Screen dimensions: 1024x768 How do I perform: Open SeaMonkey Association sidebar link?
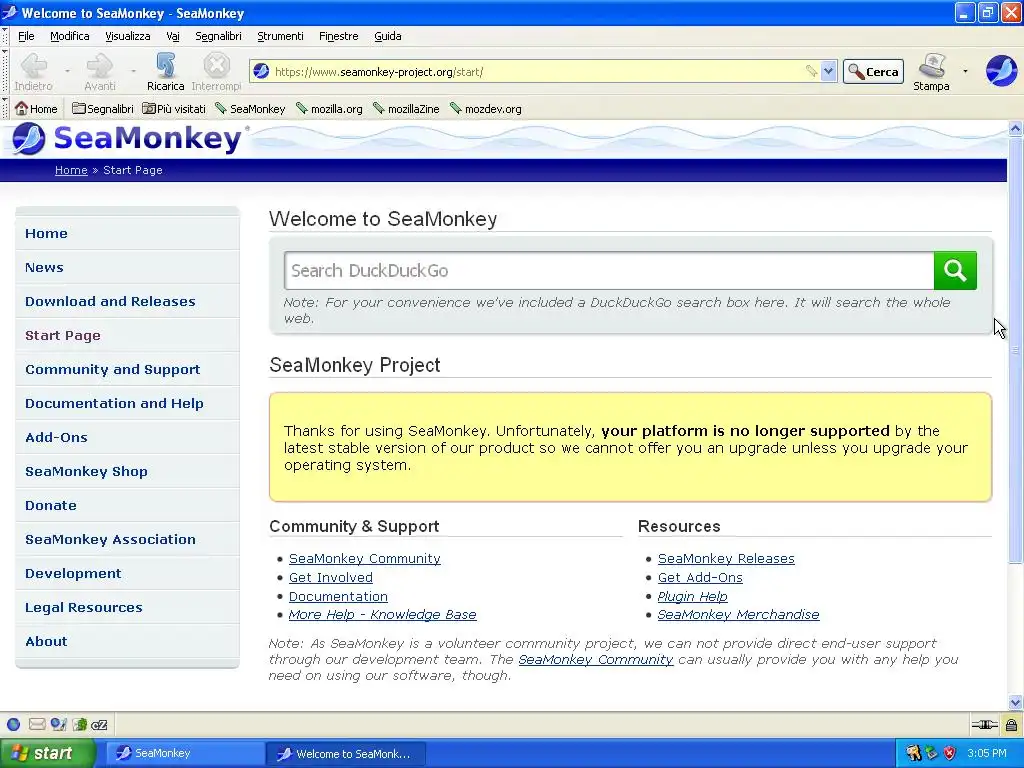pos(110,539)
